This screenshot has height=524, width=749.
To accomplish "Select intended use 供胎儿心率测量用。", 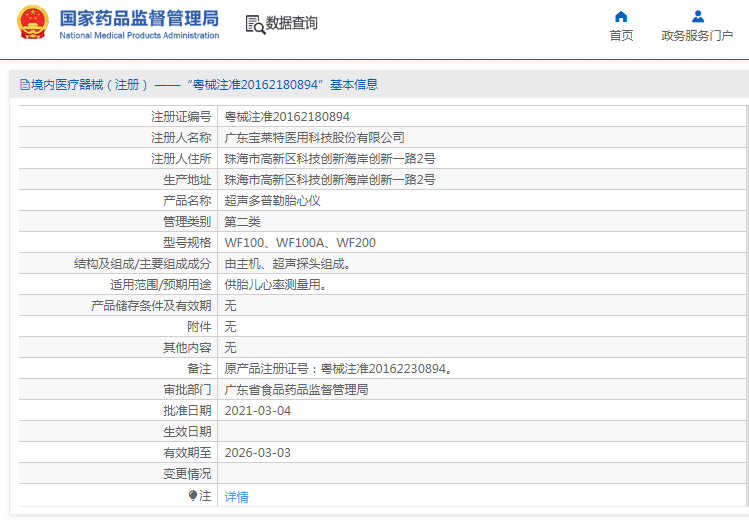I will coord(276,285).
